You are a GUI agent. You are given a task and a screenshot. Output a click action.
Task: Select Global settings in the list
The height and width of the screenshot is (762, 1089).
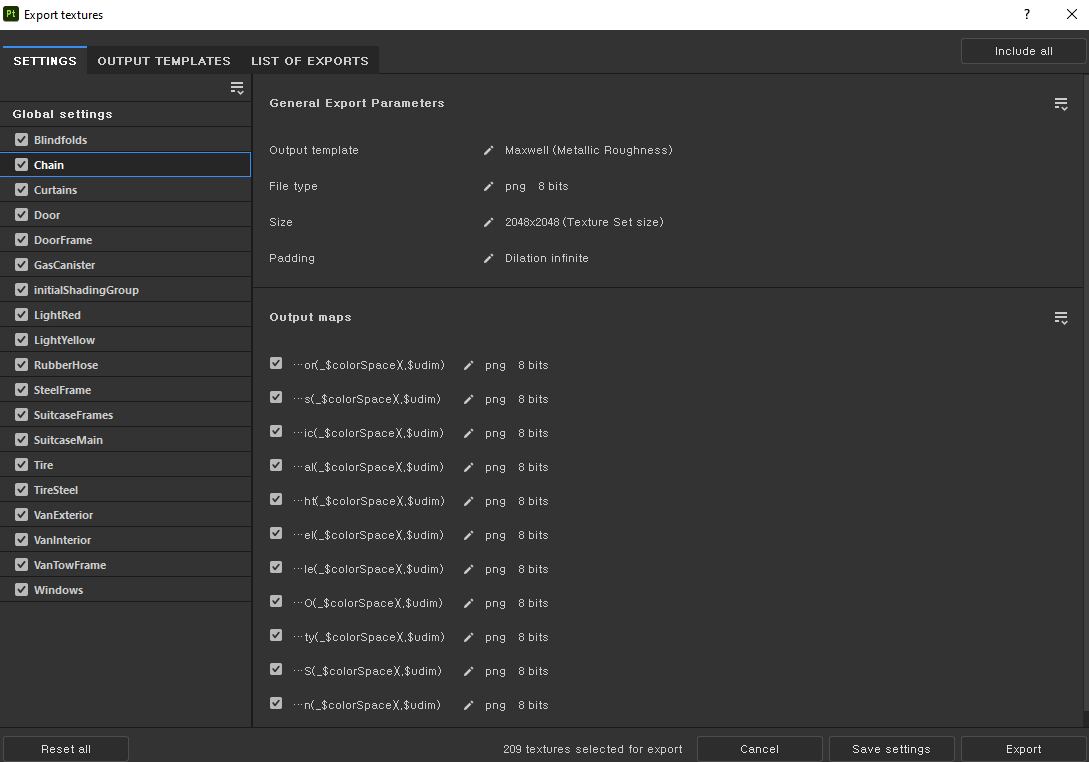click(x=62, y=114)
